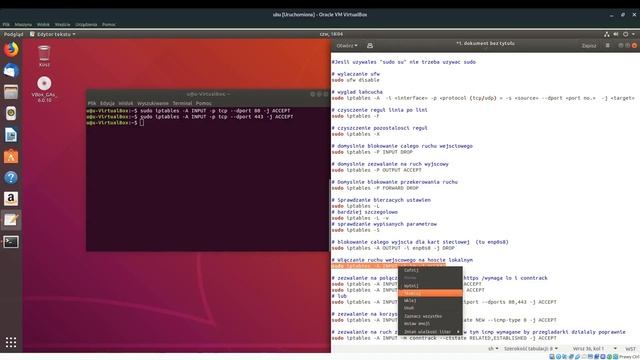
Task: Open VirtualBox Wejście menu
Action: [62, 24]
